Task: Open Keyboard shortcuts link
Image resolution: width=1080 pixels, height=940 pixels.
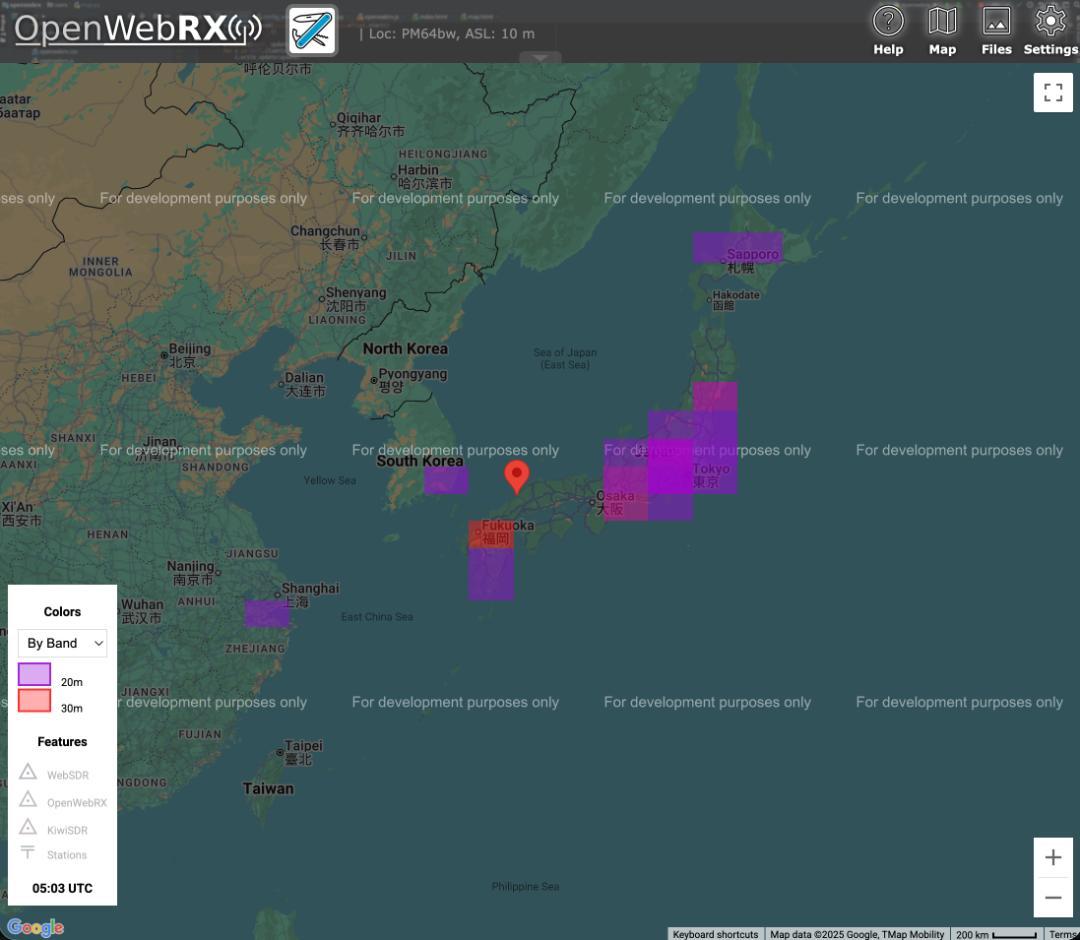Action: pos(715,934)
